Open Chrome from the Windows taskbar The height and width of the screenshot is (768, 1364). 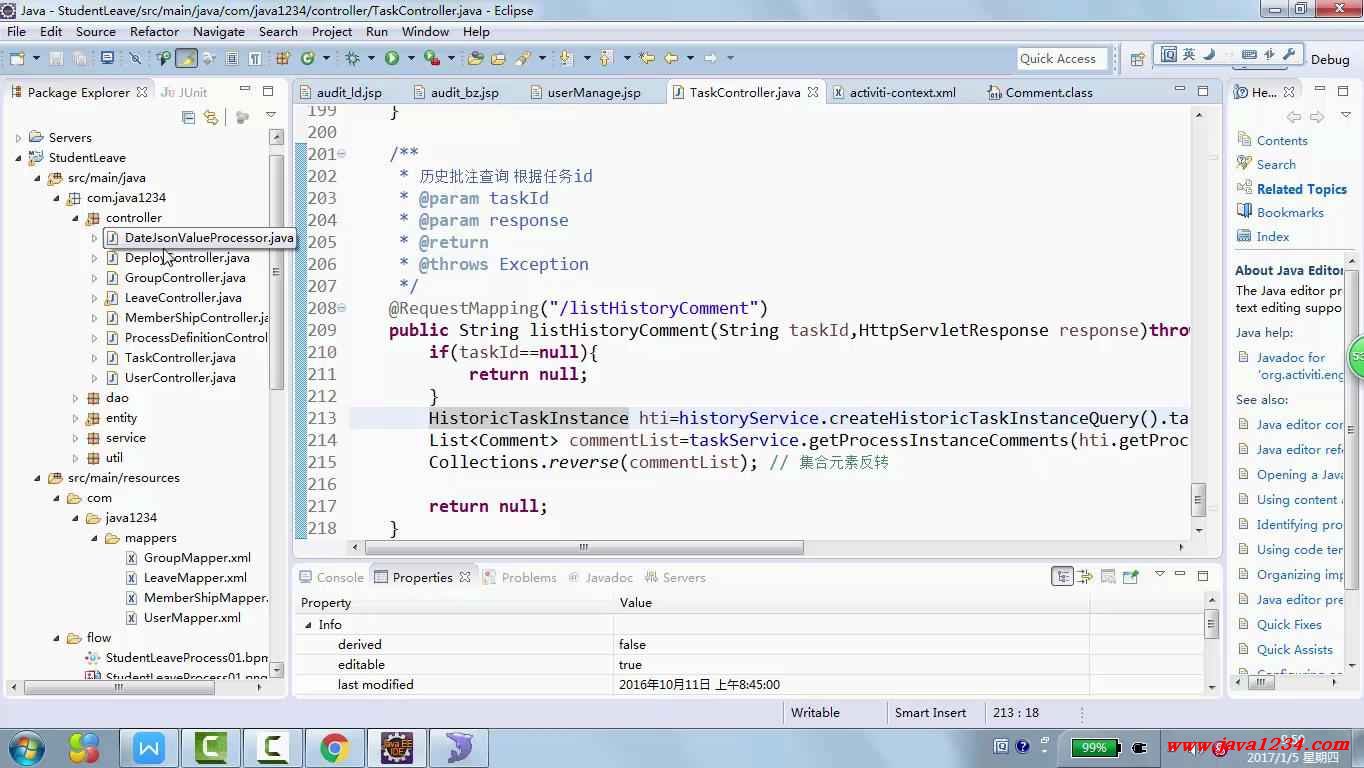[335, 747]
